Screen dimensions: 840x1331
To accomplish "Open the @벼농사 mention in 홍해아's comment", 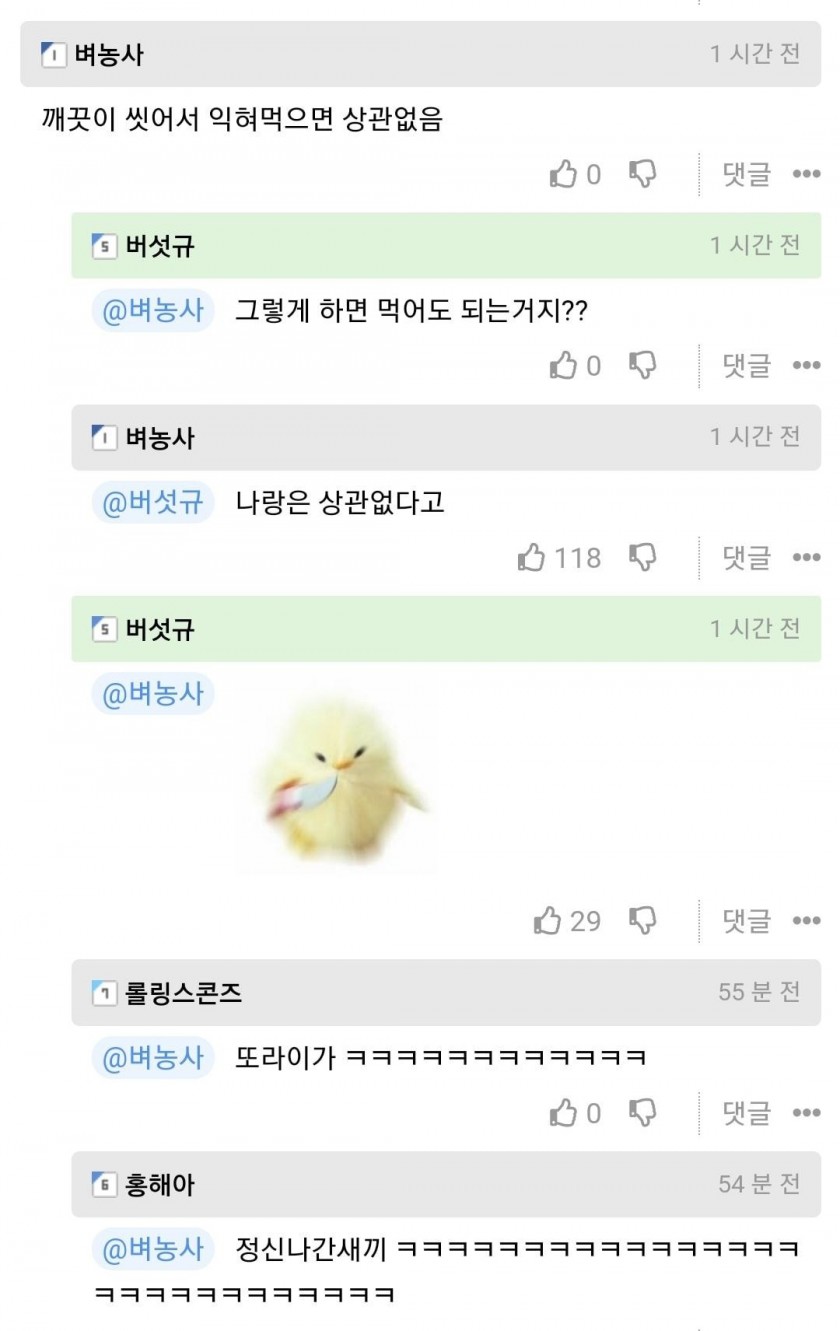I will pyautogui.click(x=153, y=1248).
